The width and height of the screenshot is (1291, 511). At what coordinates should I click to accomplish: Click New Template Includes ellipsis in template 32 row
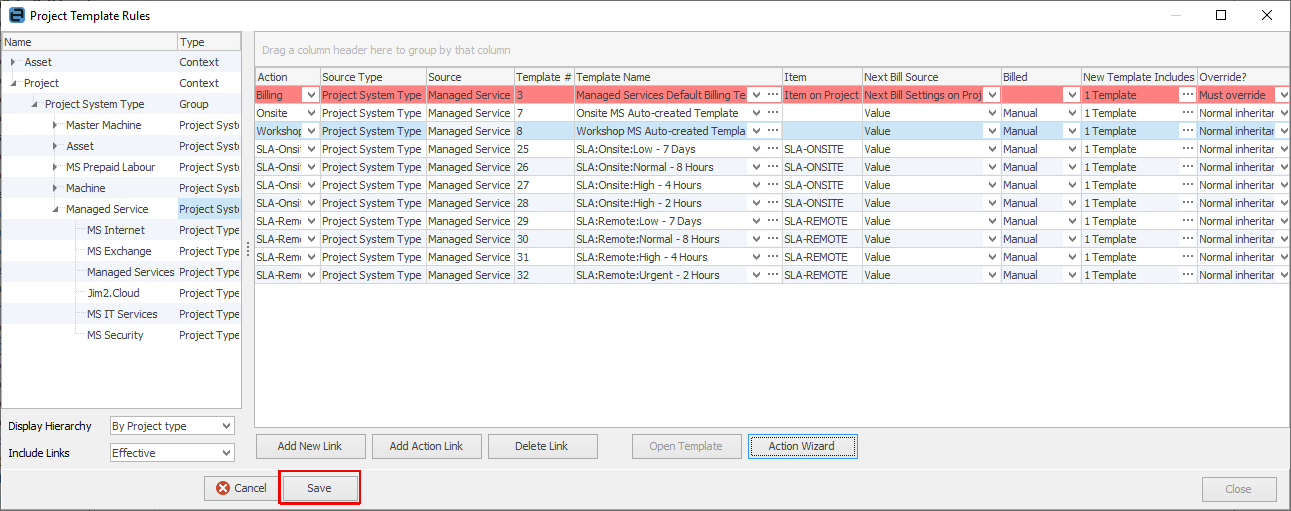pos(1187,275)
